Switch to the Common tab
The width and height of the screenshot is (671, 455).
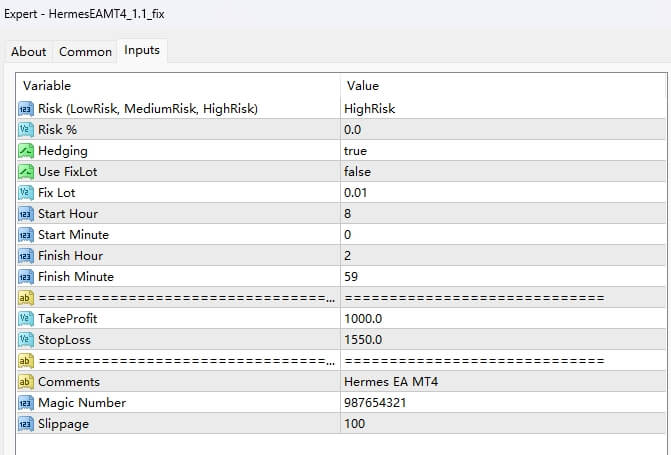(85, 52)
